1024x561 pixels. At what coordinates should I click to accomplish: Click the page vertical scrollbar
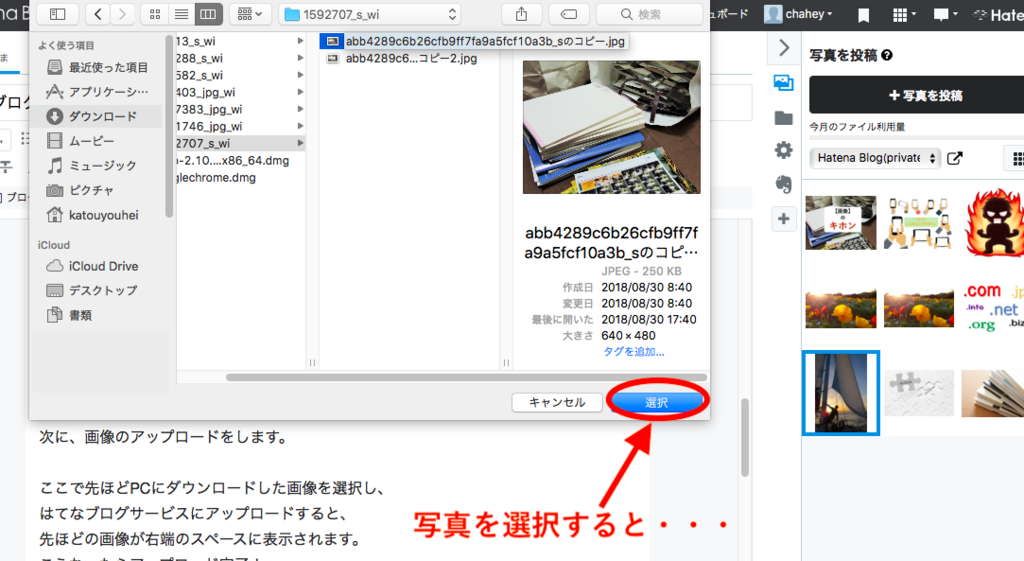pyautogui.click(x=744, y=438)
